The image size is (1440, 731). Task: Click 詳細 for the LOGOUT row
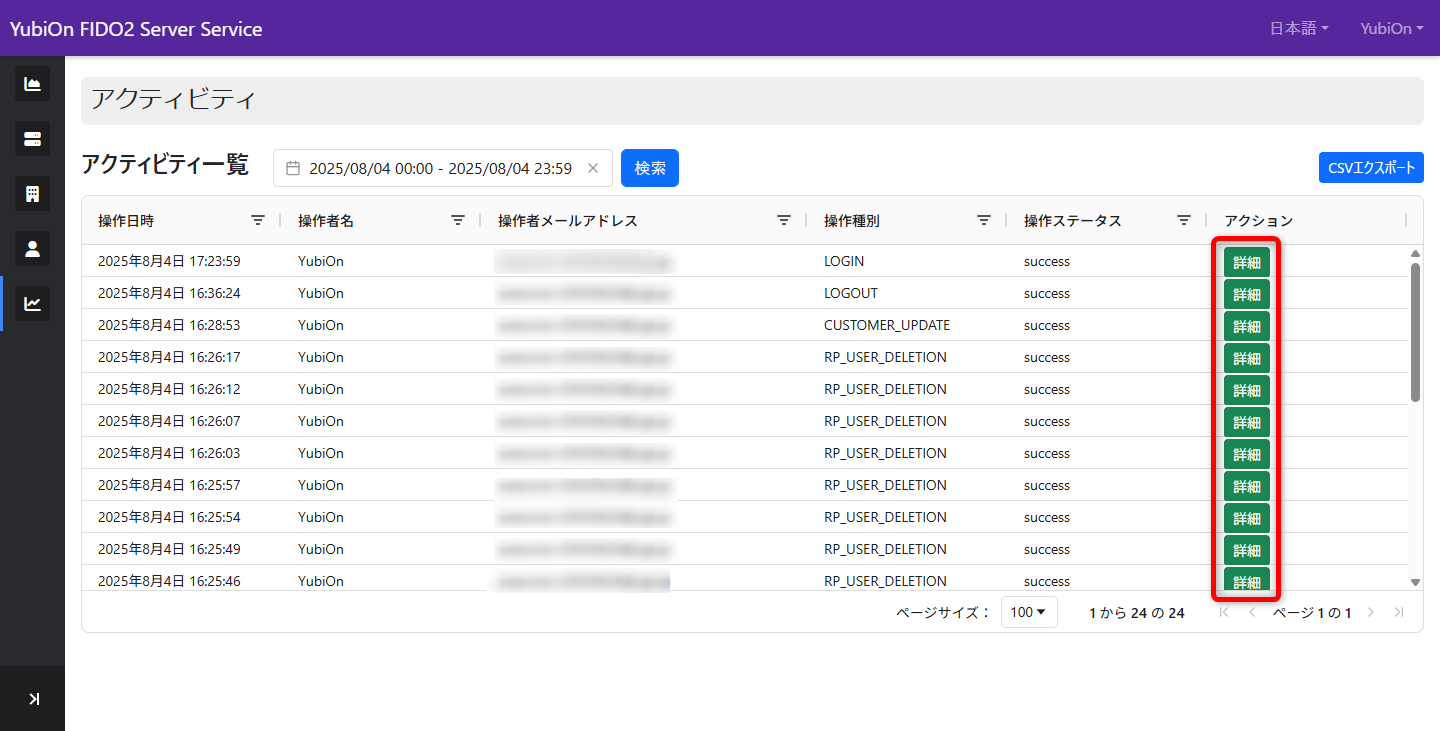1247,295
